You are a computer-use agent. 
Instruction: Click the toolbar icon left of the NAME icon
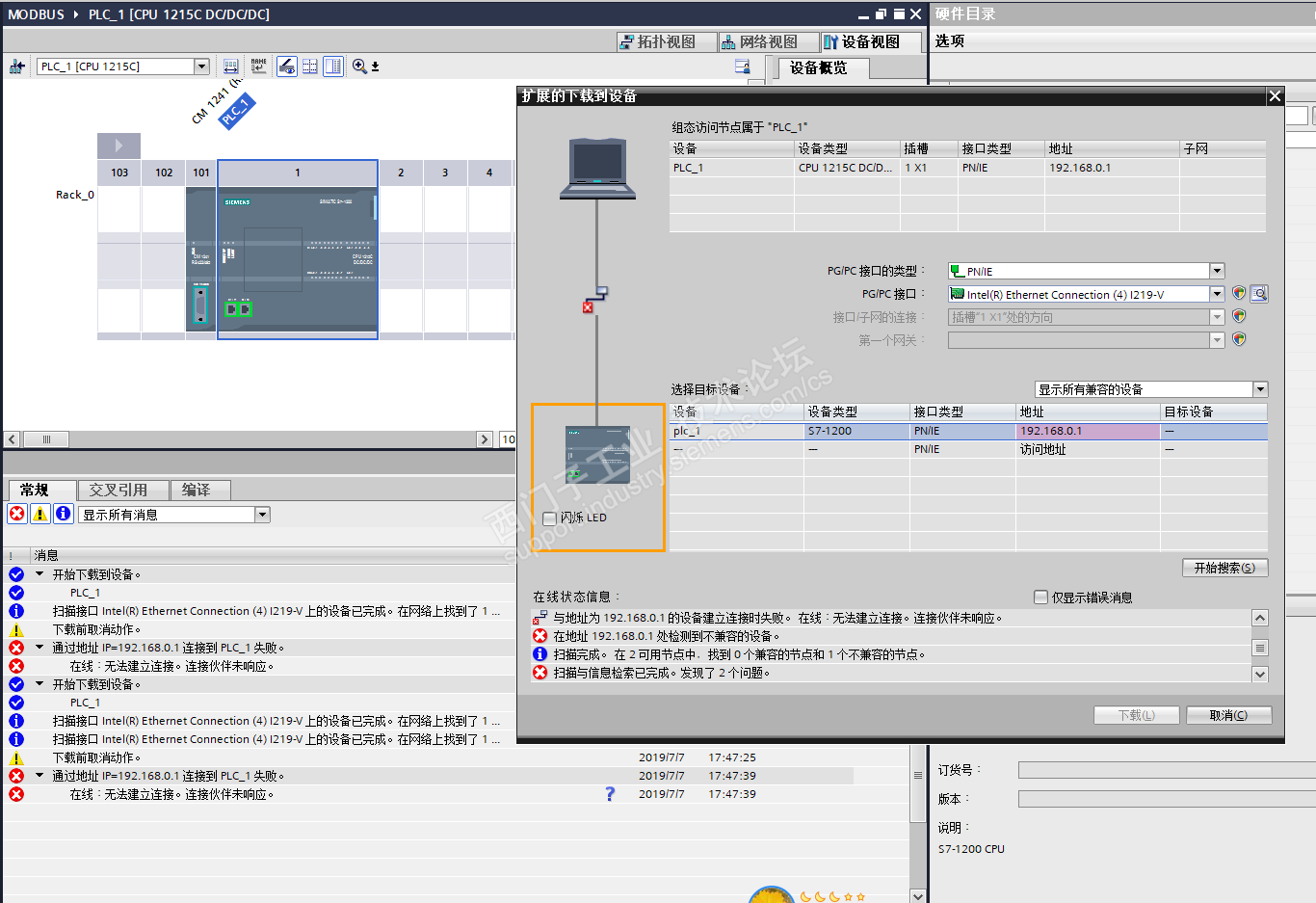[x=231, y=66]
